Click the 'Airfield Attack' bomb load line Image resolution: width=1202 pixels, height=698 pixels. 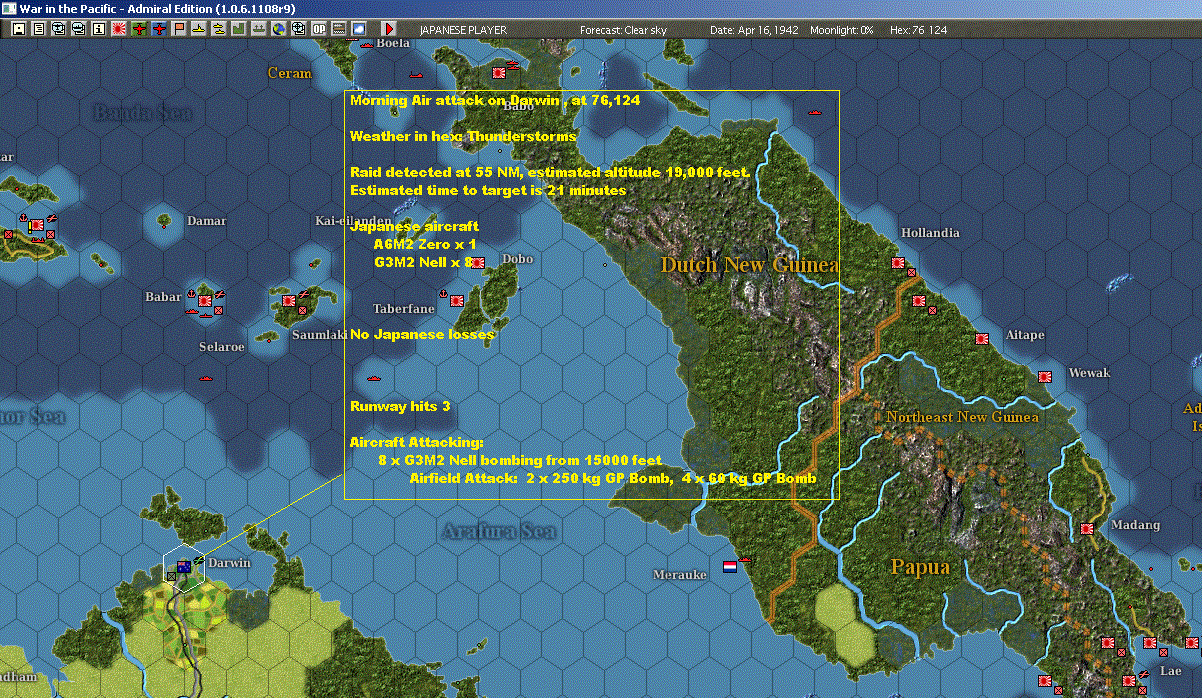(x=613, y=478)
